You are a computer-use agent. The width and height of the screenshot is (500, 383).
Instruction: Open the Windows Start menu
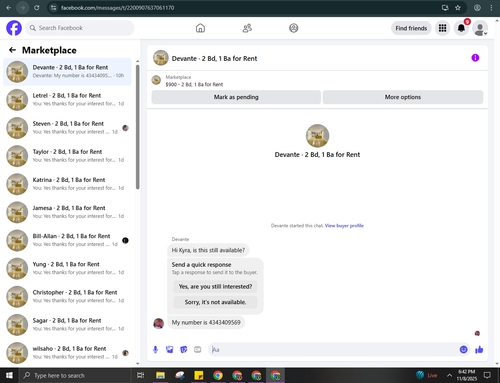9,376
